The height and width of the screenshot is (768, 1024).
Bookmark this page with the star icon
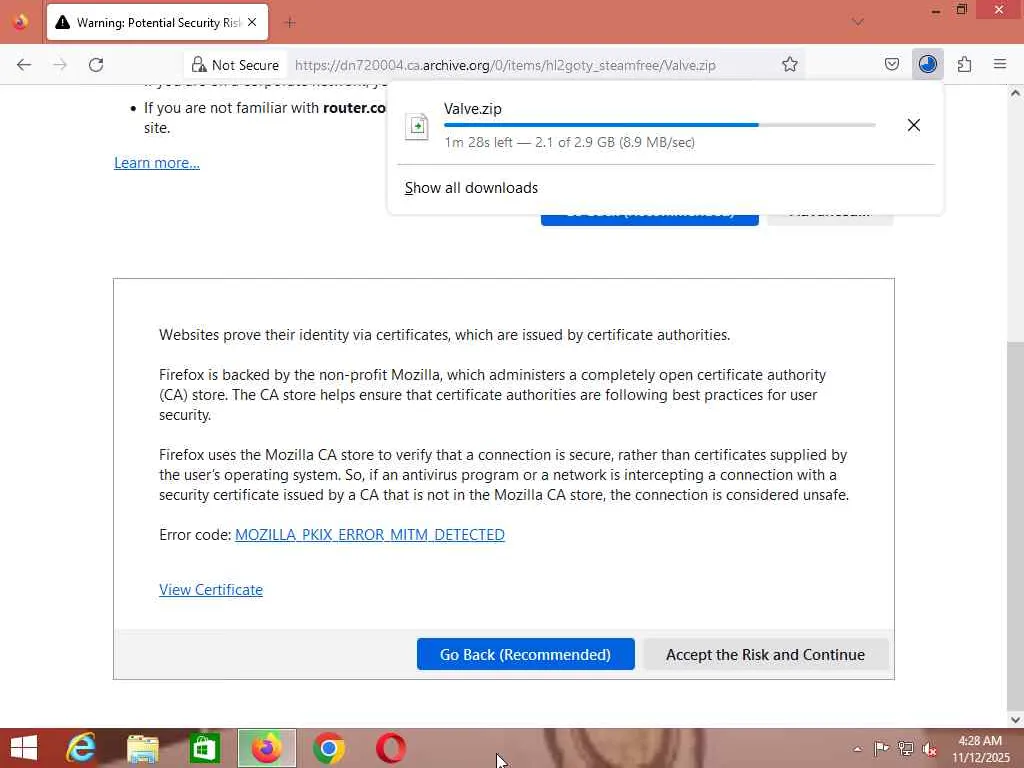790,64
